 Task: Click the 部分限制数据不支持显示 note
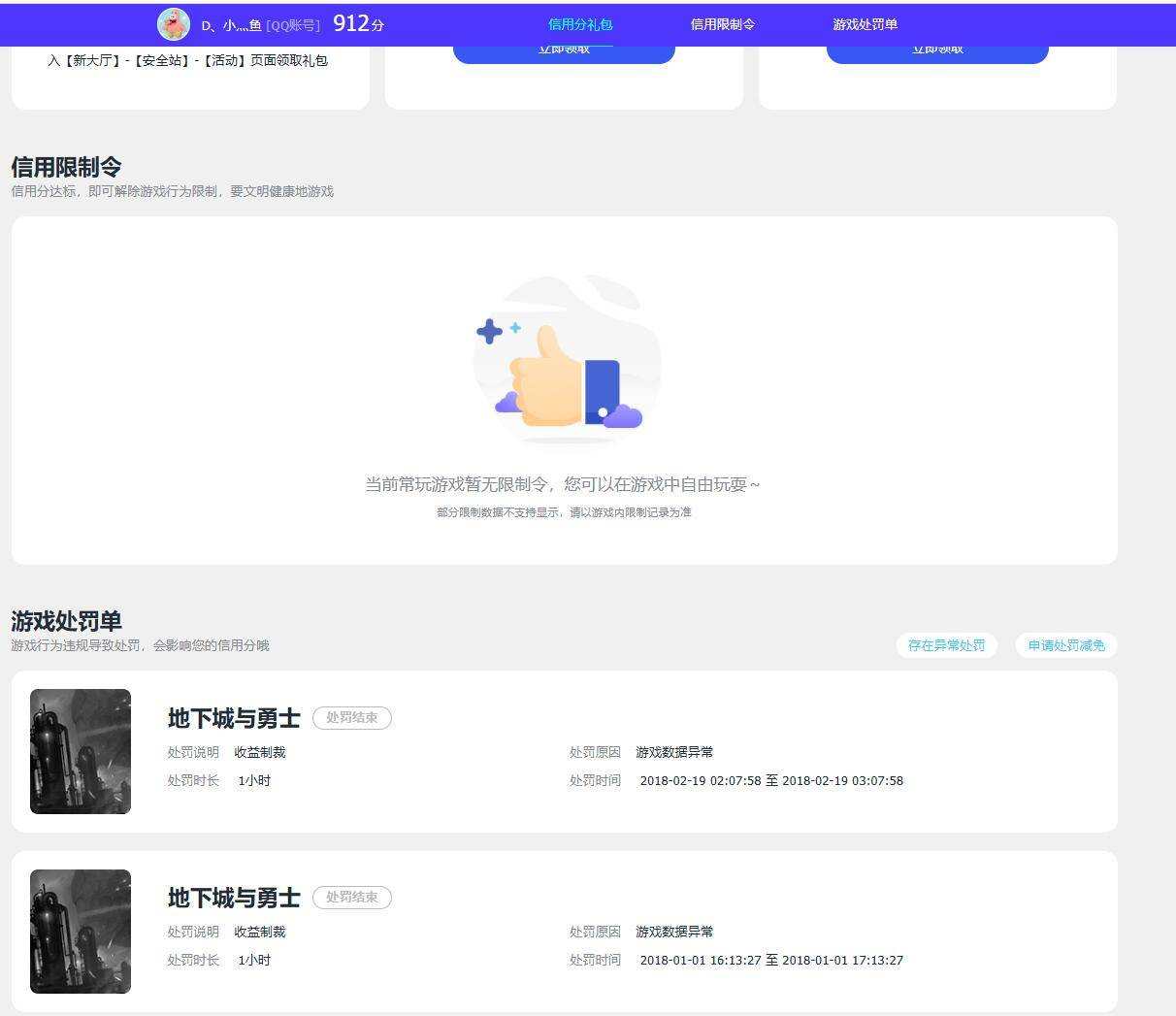pyautogui.click(x=564, y=512)
